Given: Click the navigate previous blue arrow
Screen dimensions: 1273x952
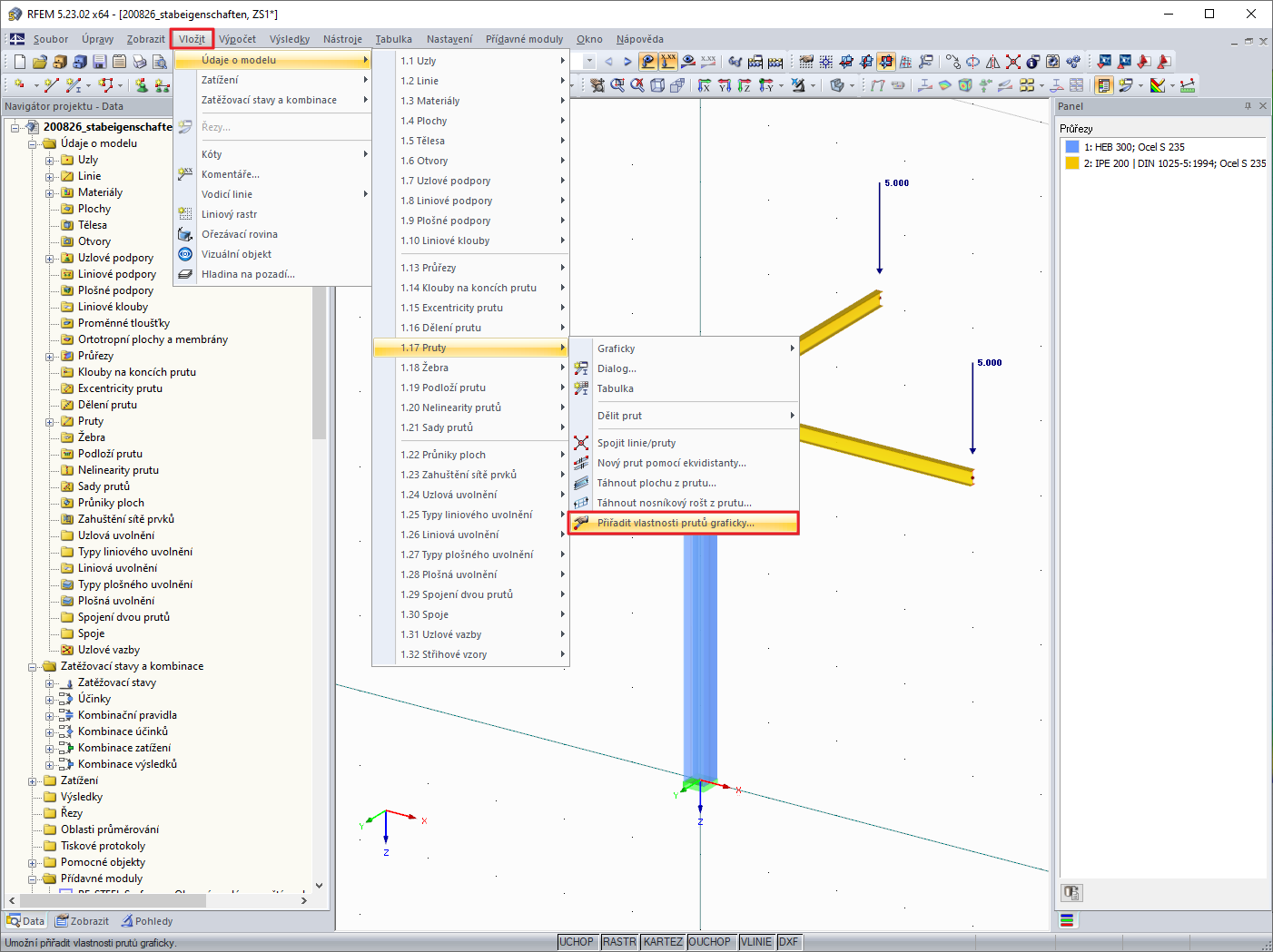Looking at the screenshot, I should 608,62.
